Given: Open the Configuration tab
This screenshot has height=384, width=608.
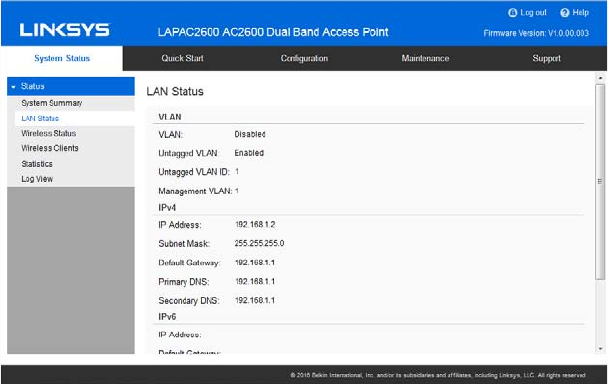Looking at the screenshot, I should 304,58.
